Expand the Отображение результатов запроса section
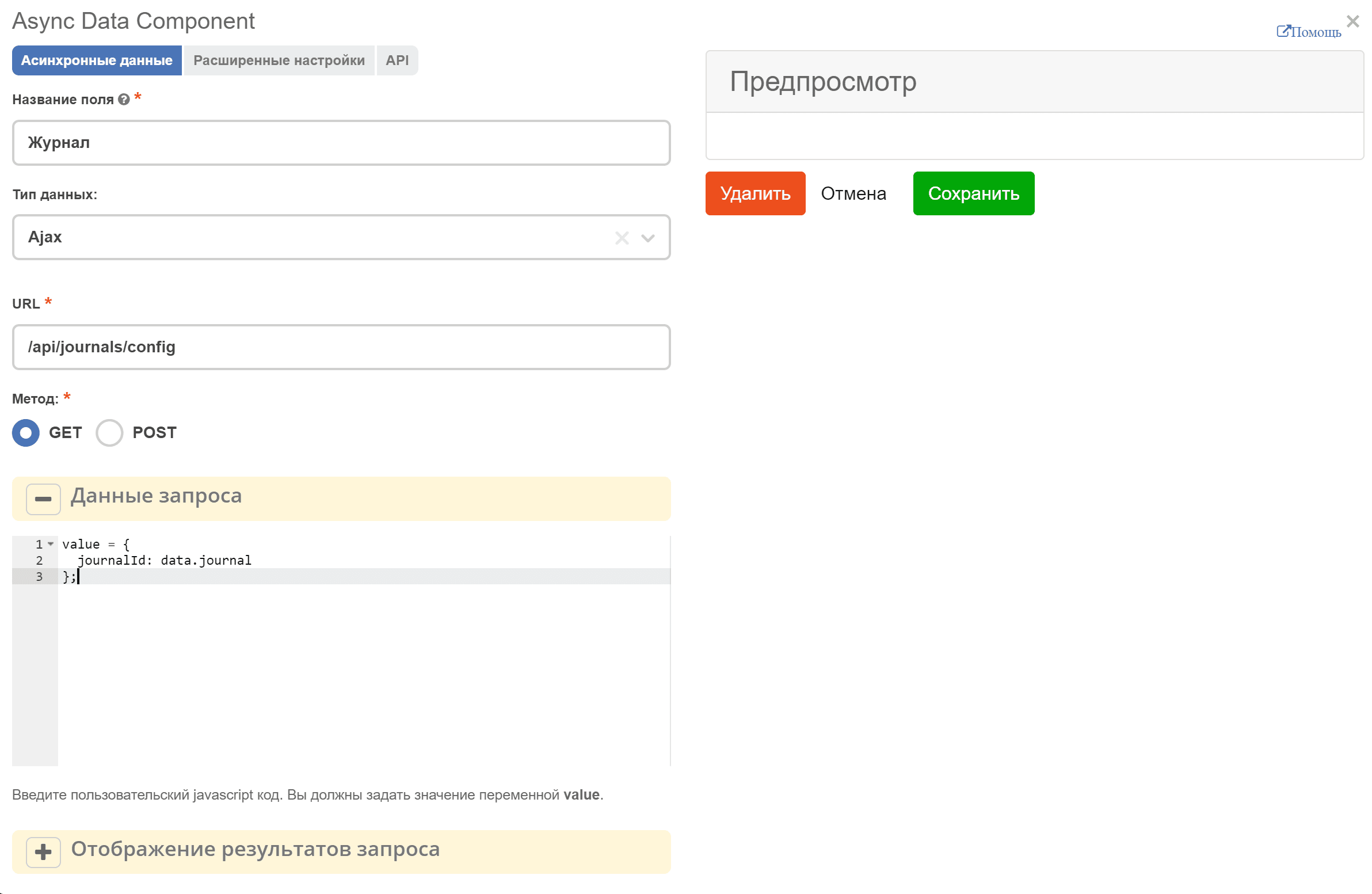The height and width of the screenshot is (894, 1372). [x=43, y=852]
